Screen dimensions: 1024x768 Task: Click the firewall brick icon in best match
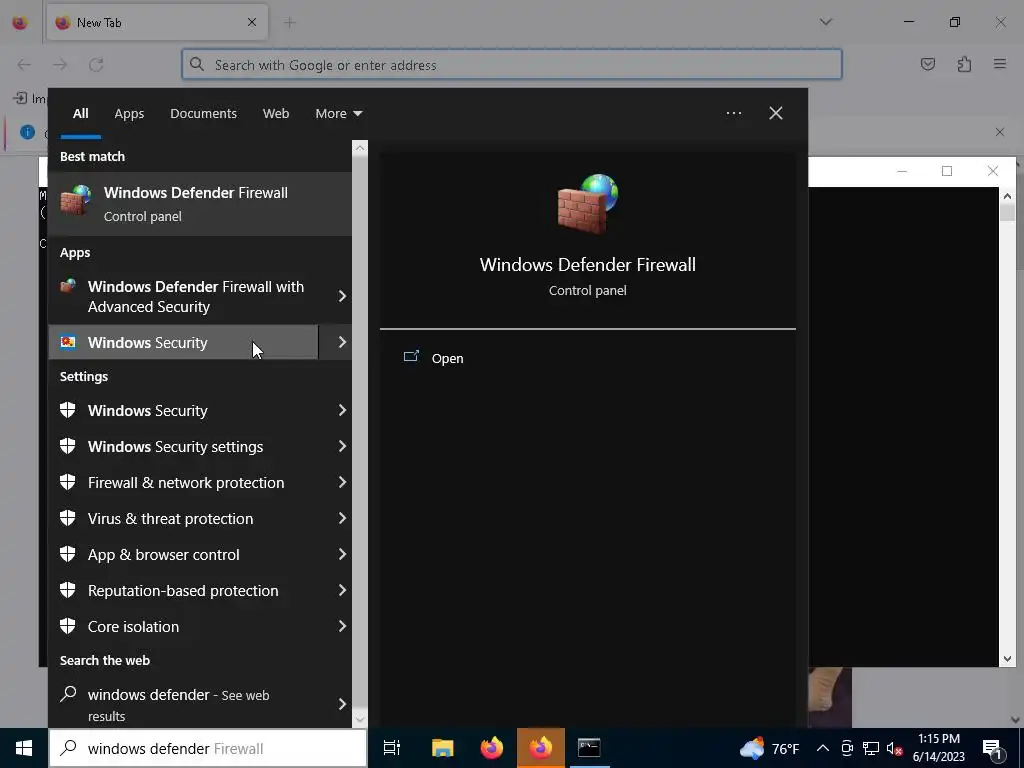pos(76,200)
